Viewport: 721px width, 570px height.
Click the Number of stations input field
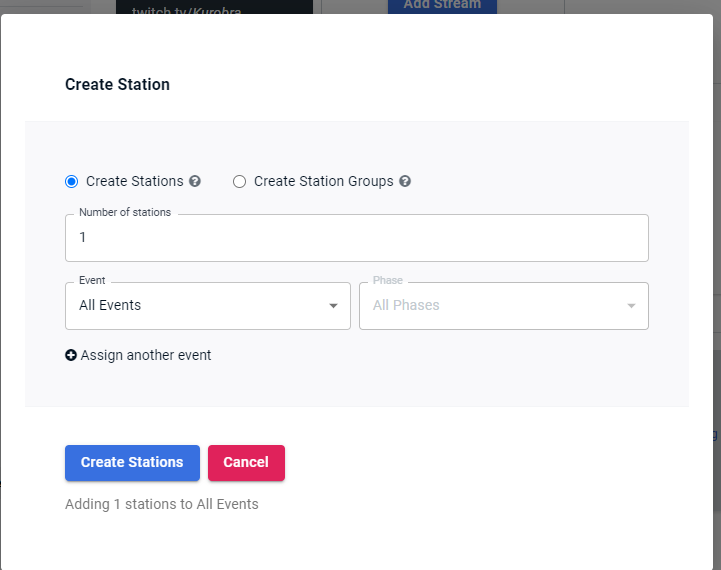coord(357,238)
